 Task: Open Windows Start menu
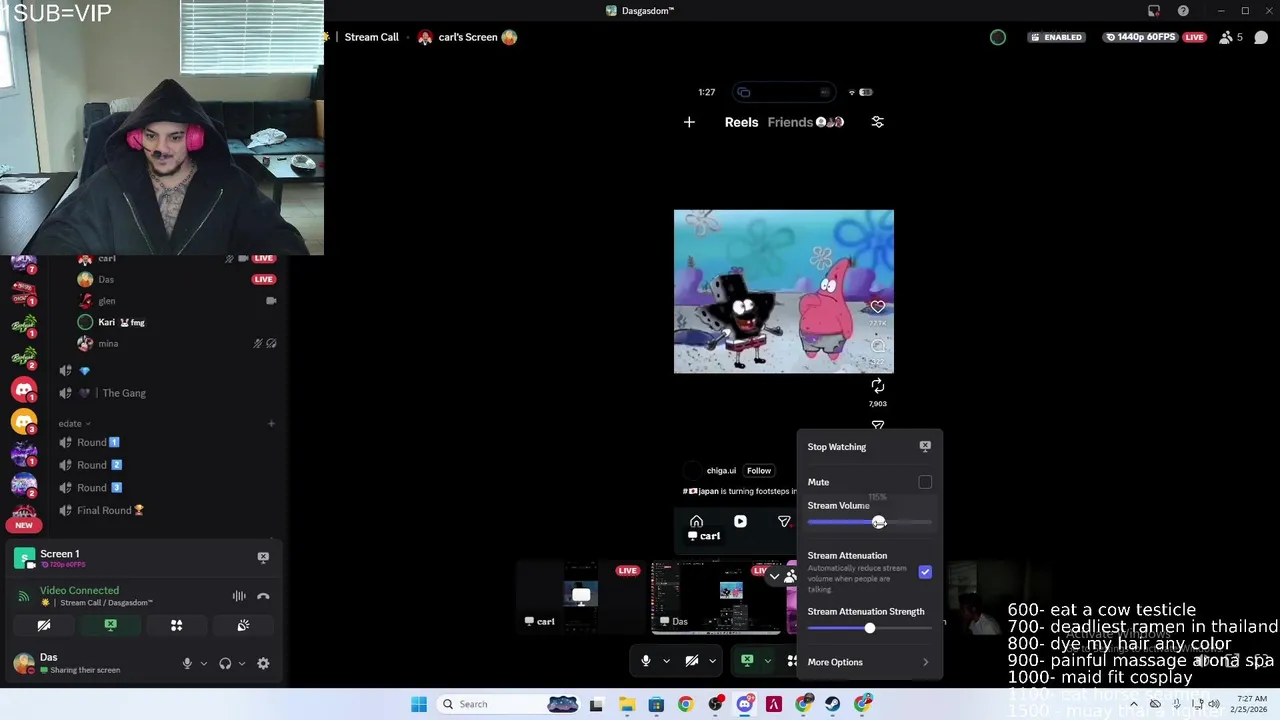(419, 704)
